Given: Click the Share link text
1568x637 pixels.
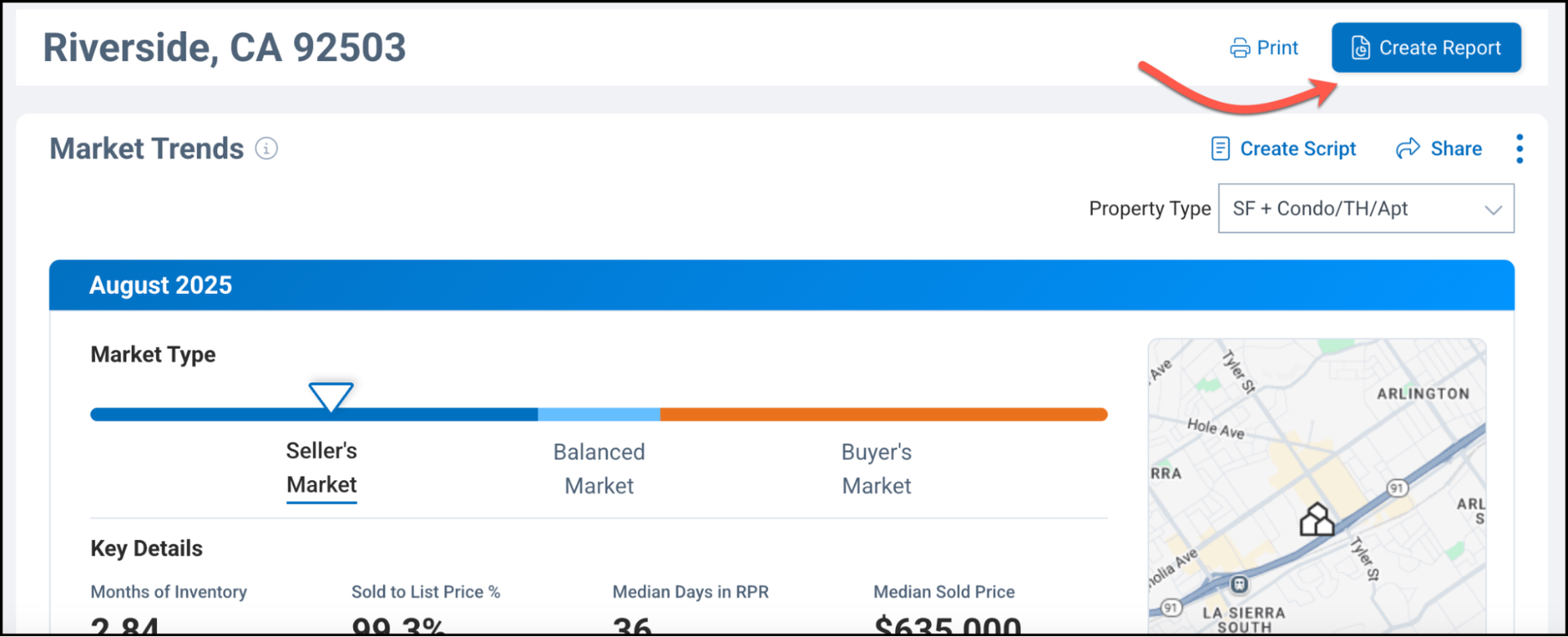Looking at the screenshot, I should (x=1455, y=149).
